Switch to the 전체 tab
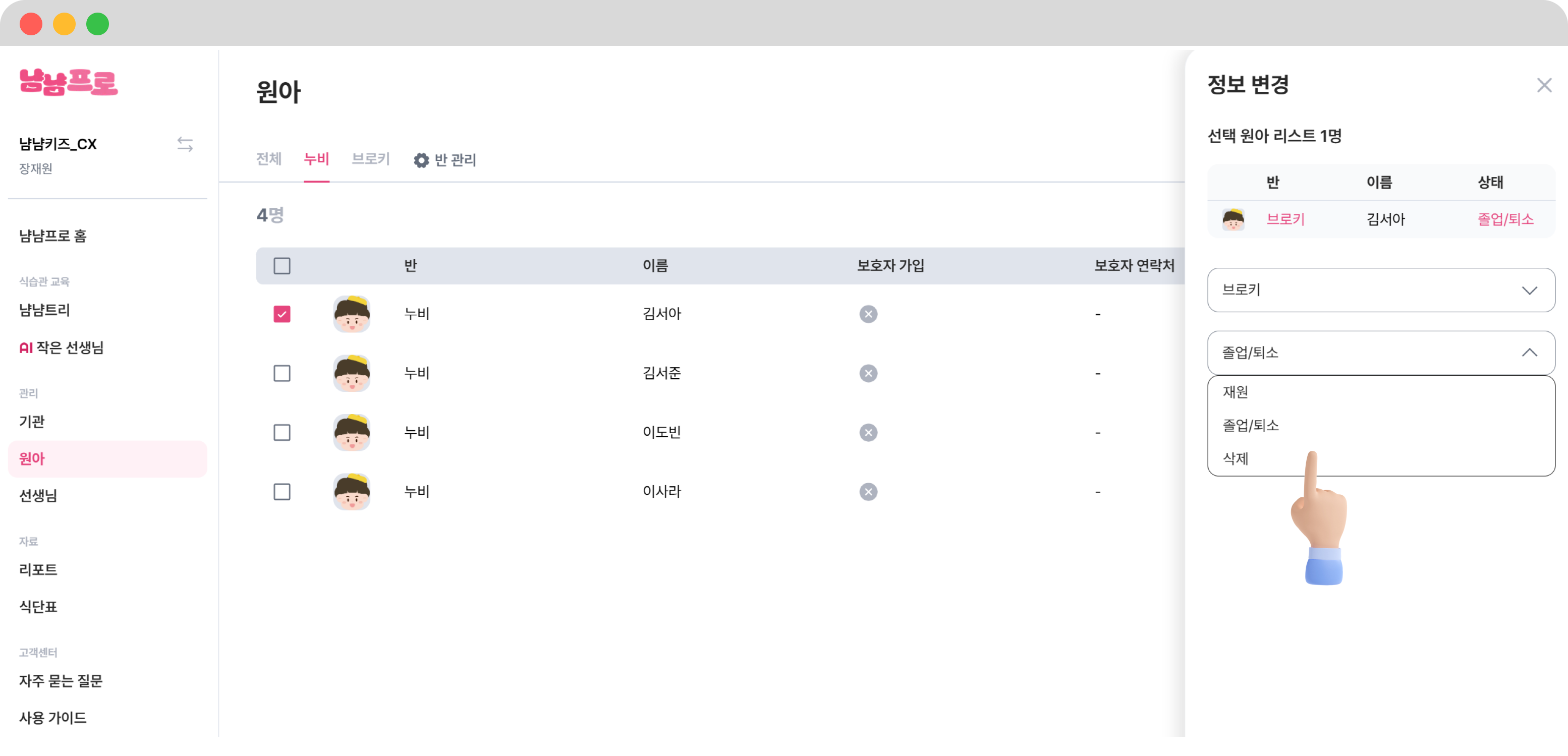Screen dimensions: 1568x756 pos(268,159)
